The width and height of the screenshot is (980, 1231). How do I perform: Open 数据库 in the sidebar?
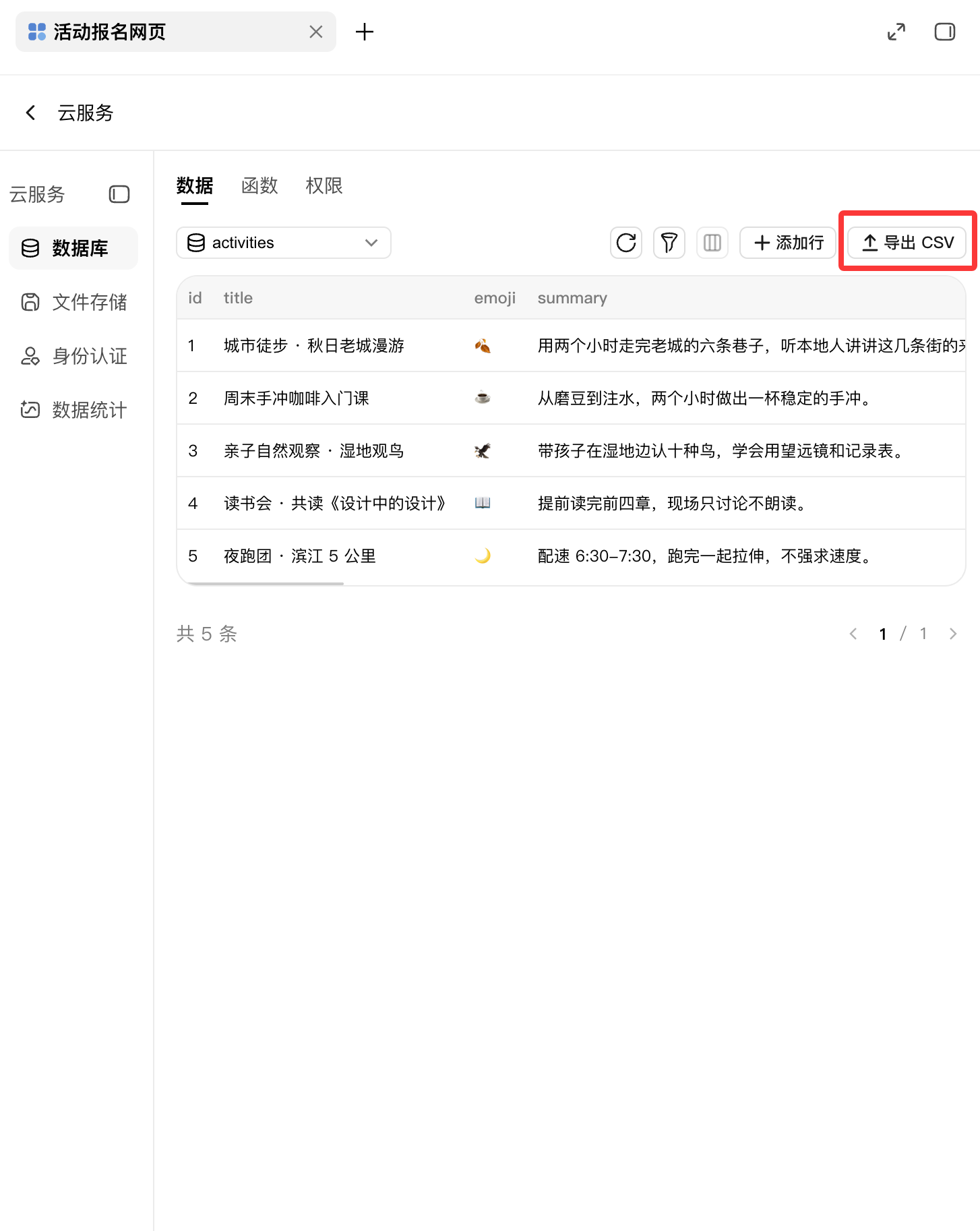73,248
